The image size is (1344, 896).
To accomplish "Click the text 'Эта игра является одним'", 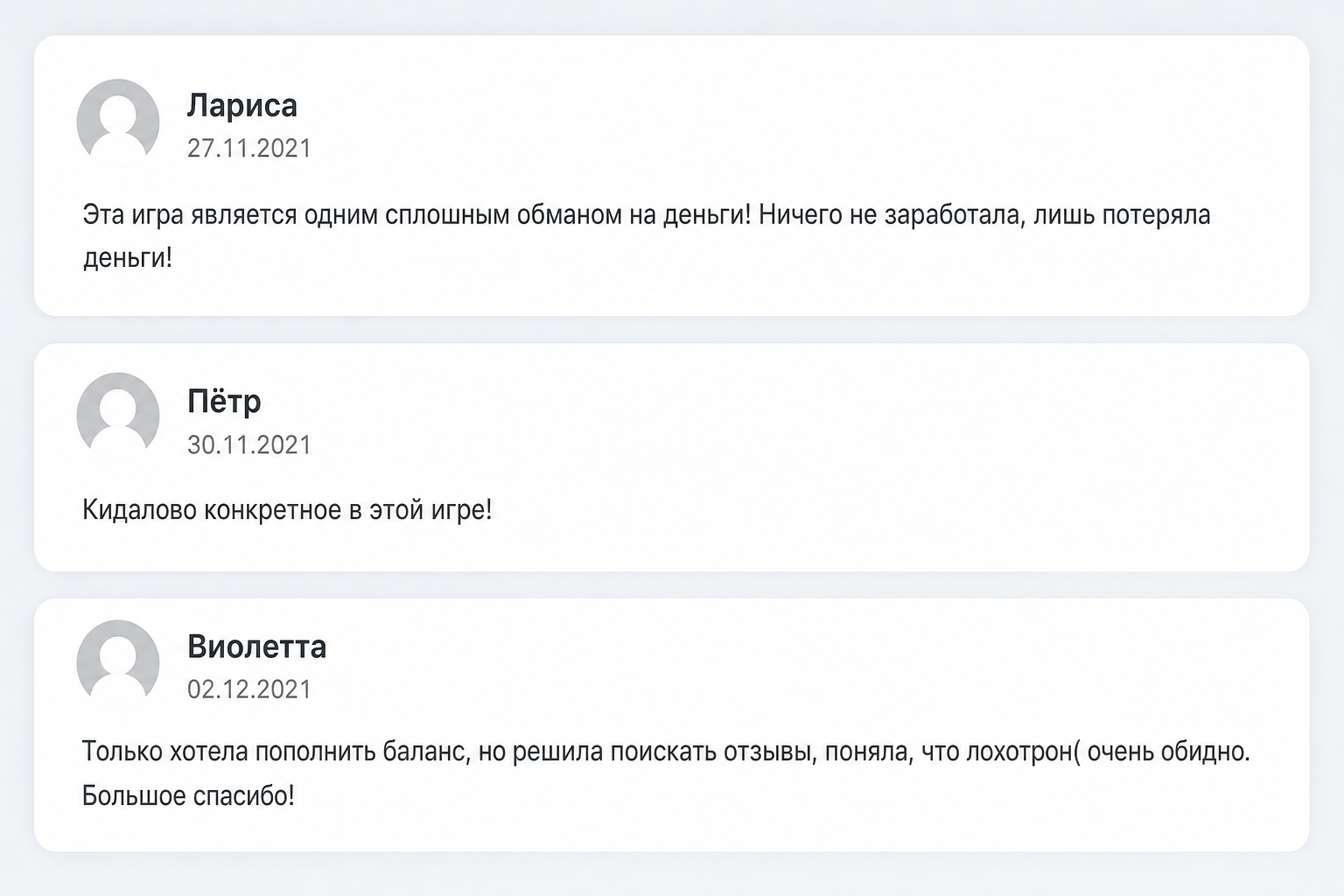I will tap(230, 215).
